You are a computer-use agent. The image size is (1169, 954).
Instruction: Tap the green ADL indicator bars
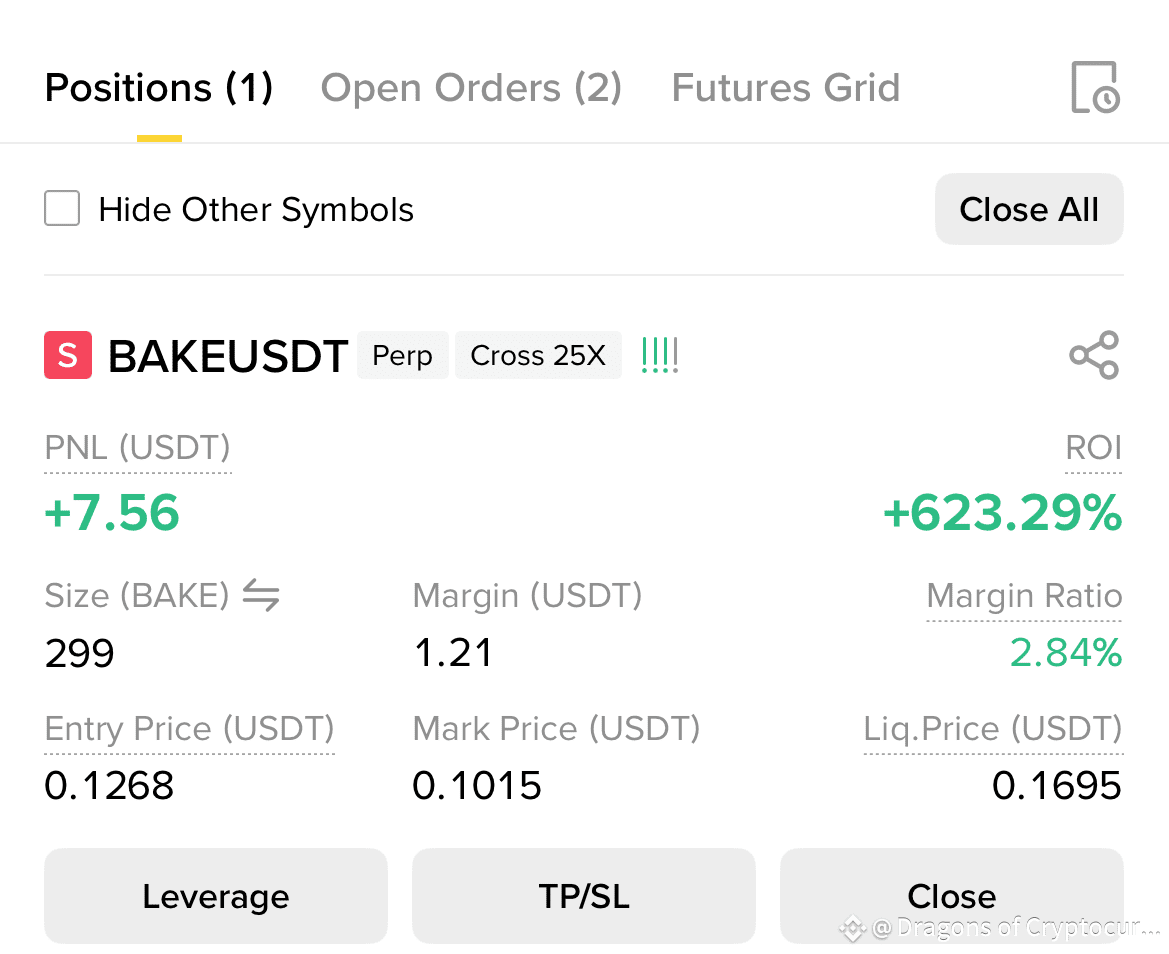(x=660, y=355)
